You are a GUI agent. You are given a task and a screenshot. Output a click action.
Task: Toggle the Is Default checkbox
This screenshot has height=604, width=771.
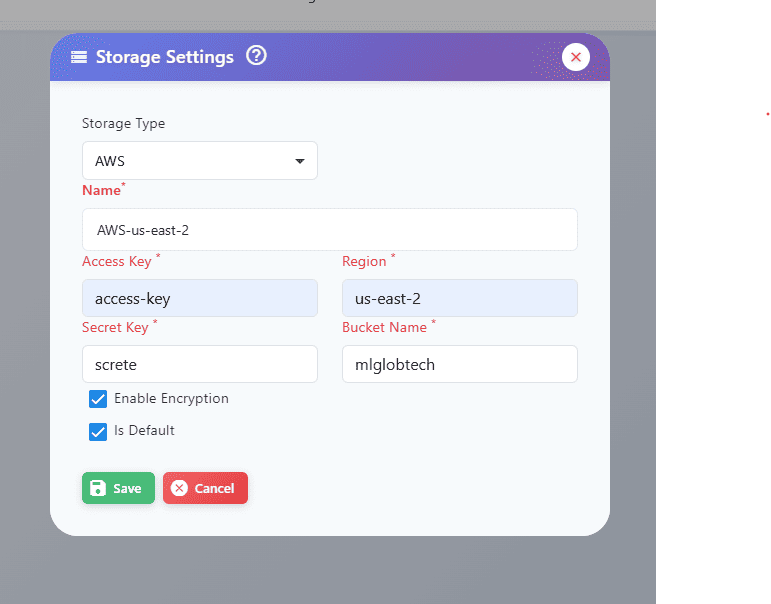[98, 432]
